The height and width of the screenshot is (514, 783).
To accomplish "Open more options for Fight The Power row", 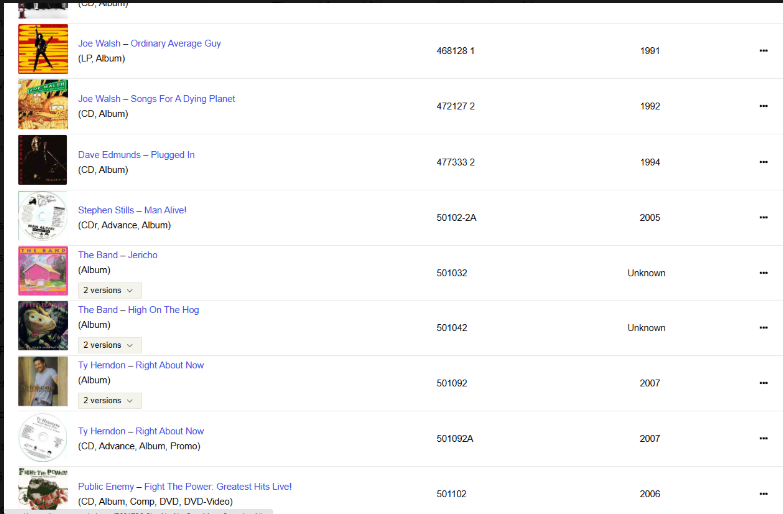I will [763, 494].
